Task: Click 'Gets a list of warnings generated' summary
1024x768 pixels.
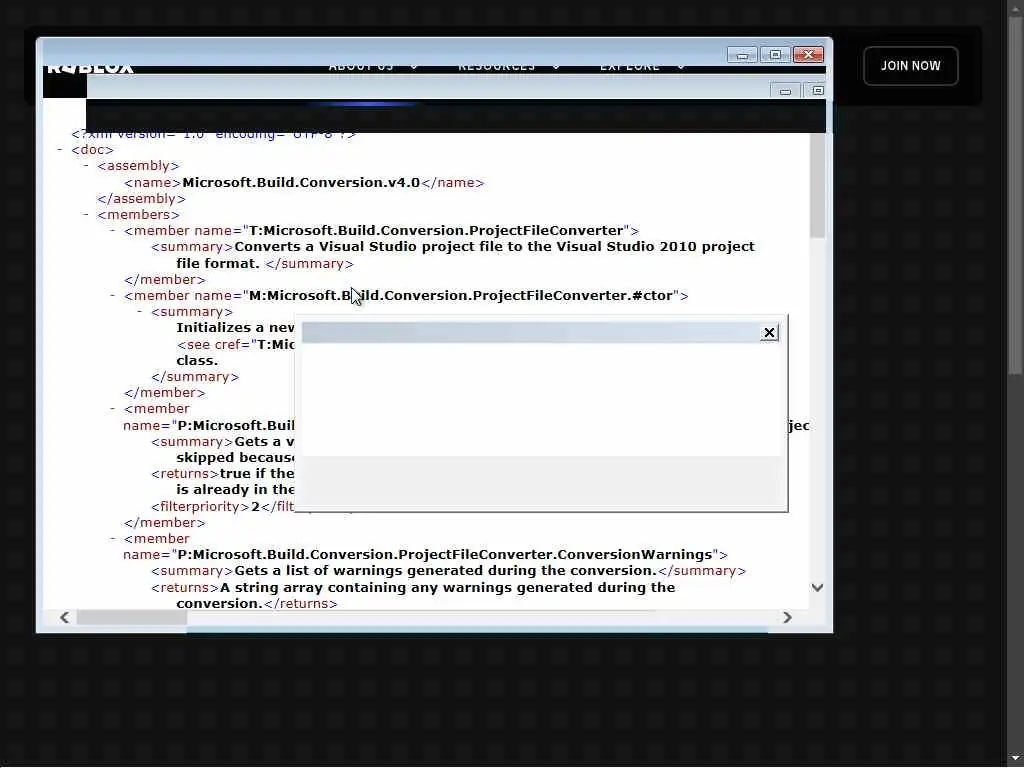Action: (x=445, y=571)
